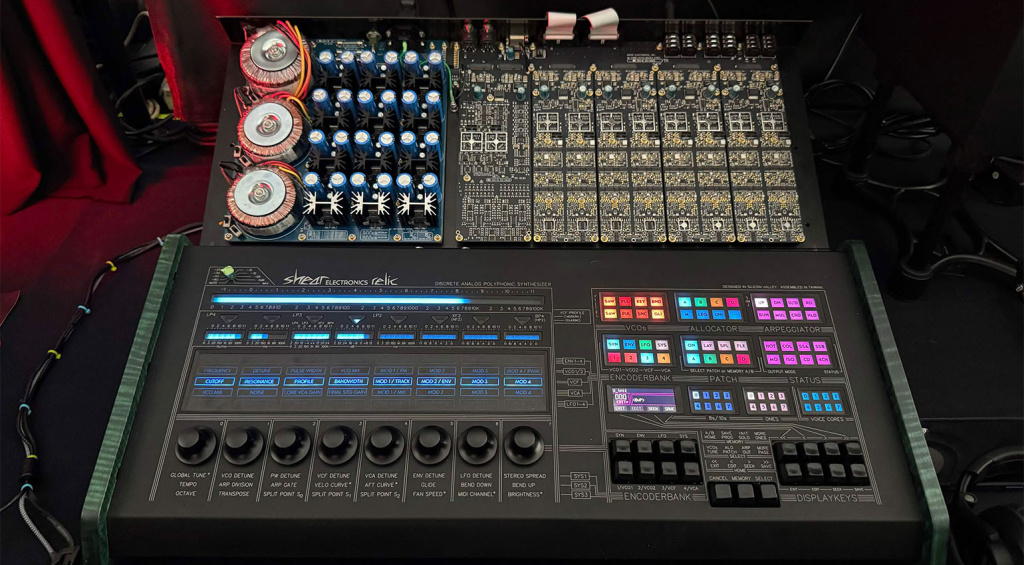
Task: Click the GLOBAL TUNE encoder knob
Action: tap(196, 444)
